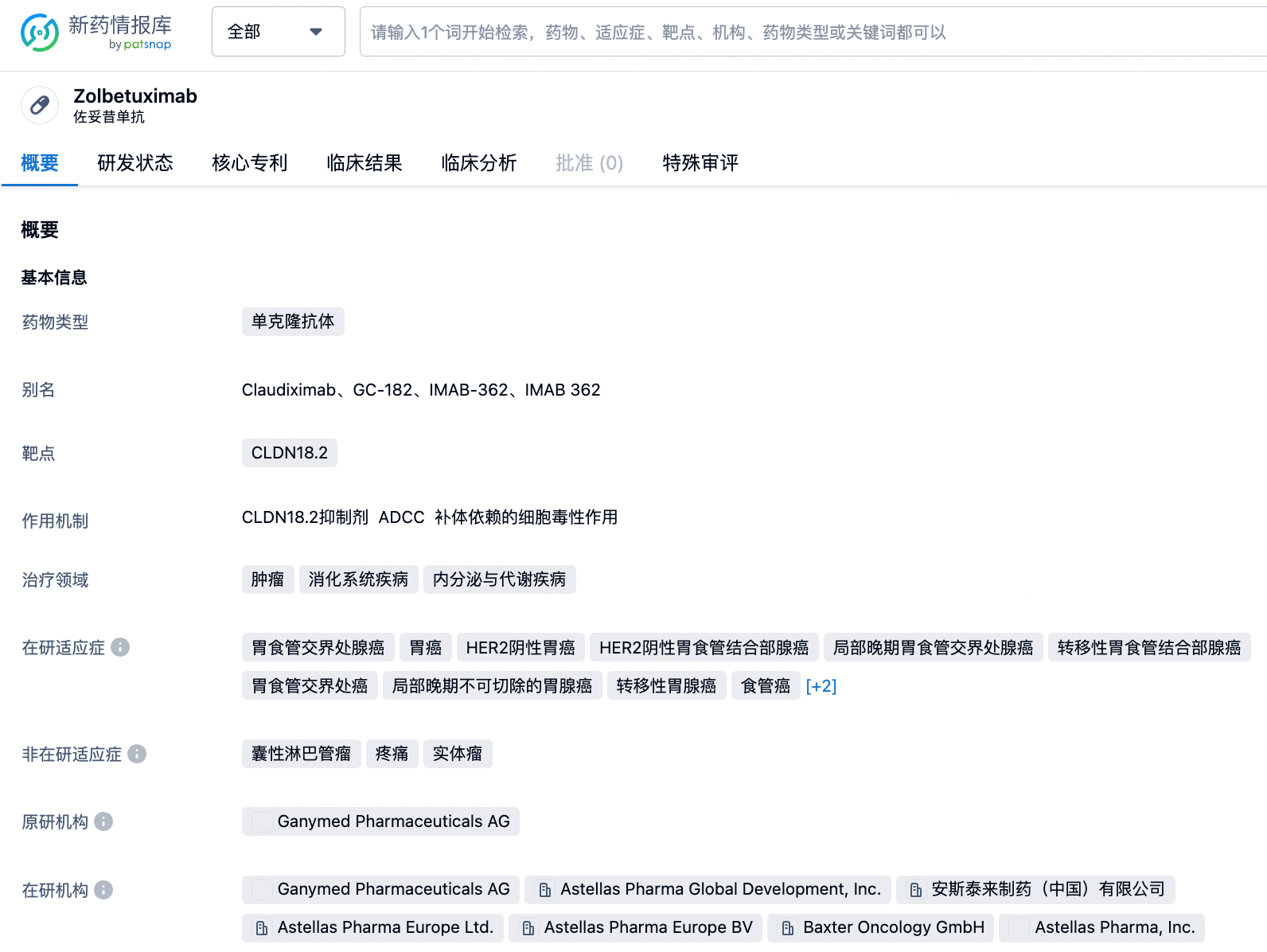The width and height of the screenshot is (1267, 952).
Task: Click building icon beside Astellas Pharma Europe Ltd.
Action: 262,928
